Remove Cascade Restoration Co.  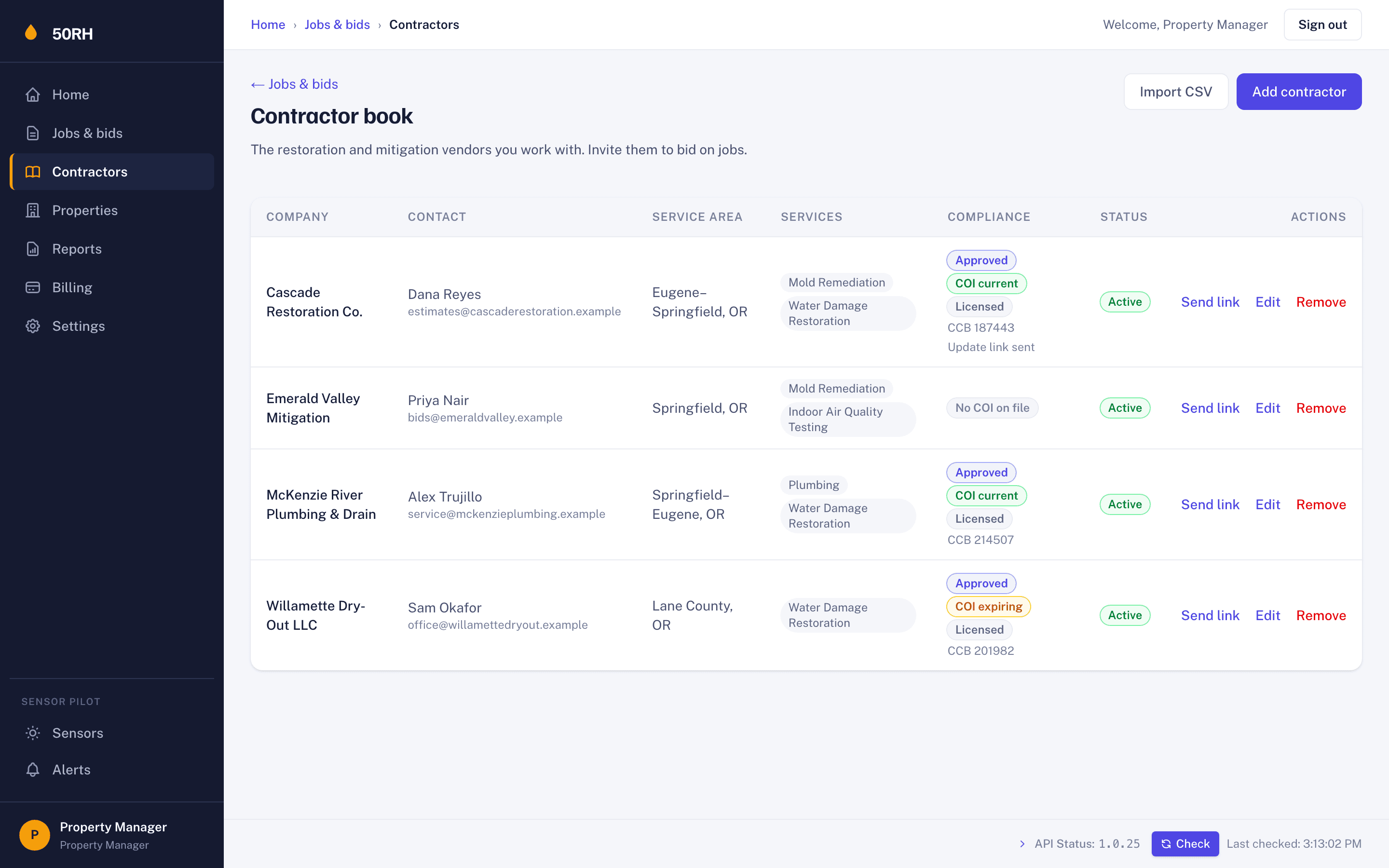tap(1321, 302)
